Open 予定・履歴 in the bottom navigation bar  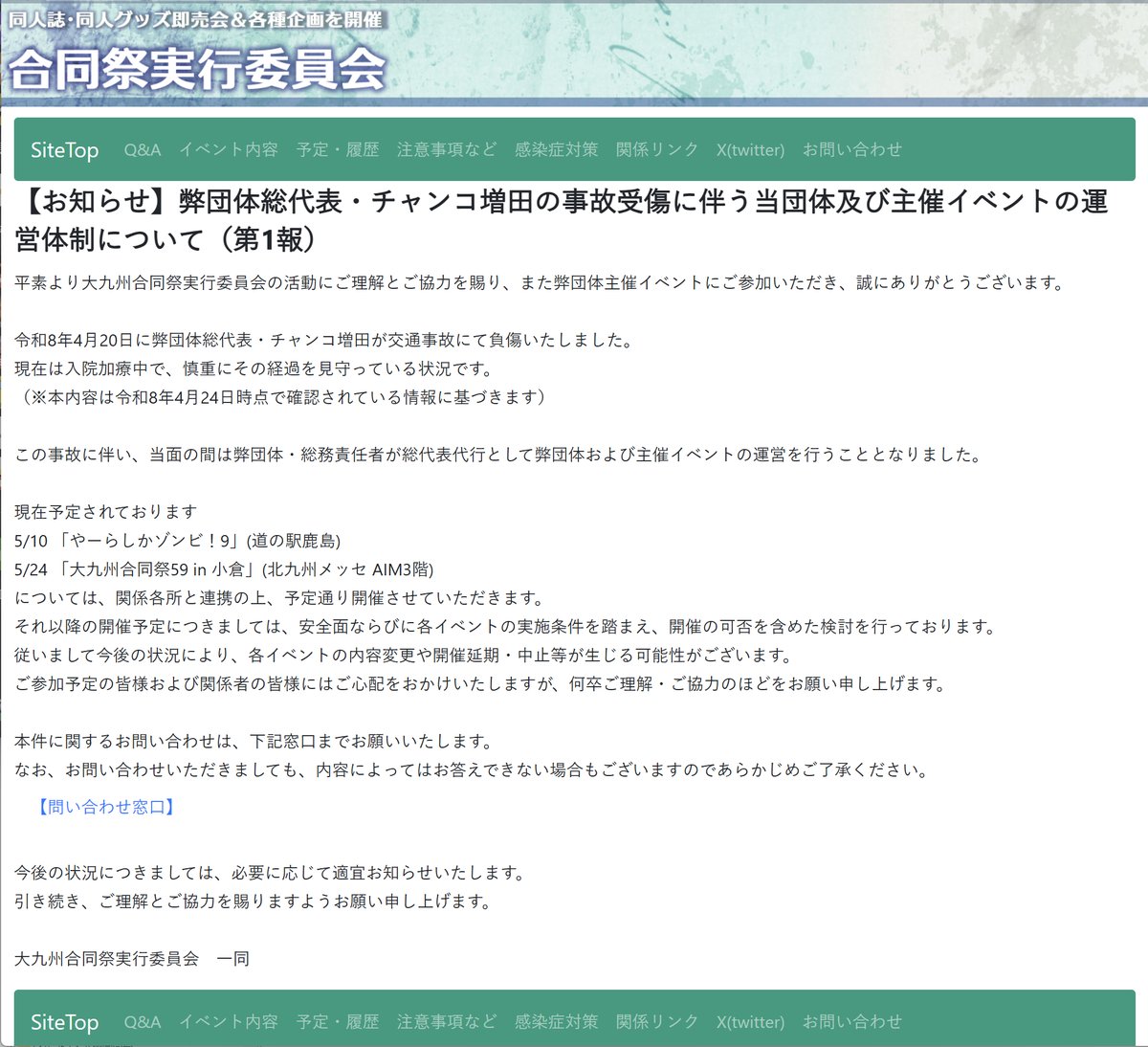pos(338,1022)
